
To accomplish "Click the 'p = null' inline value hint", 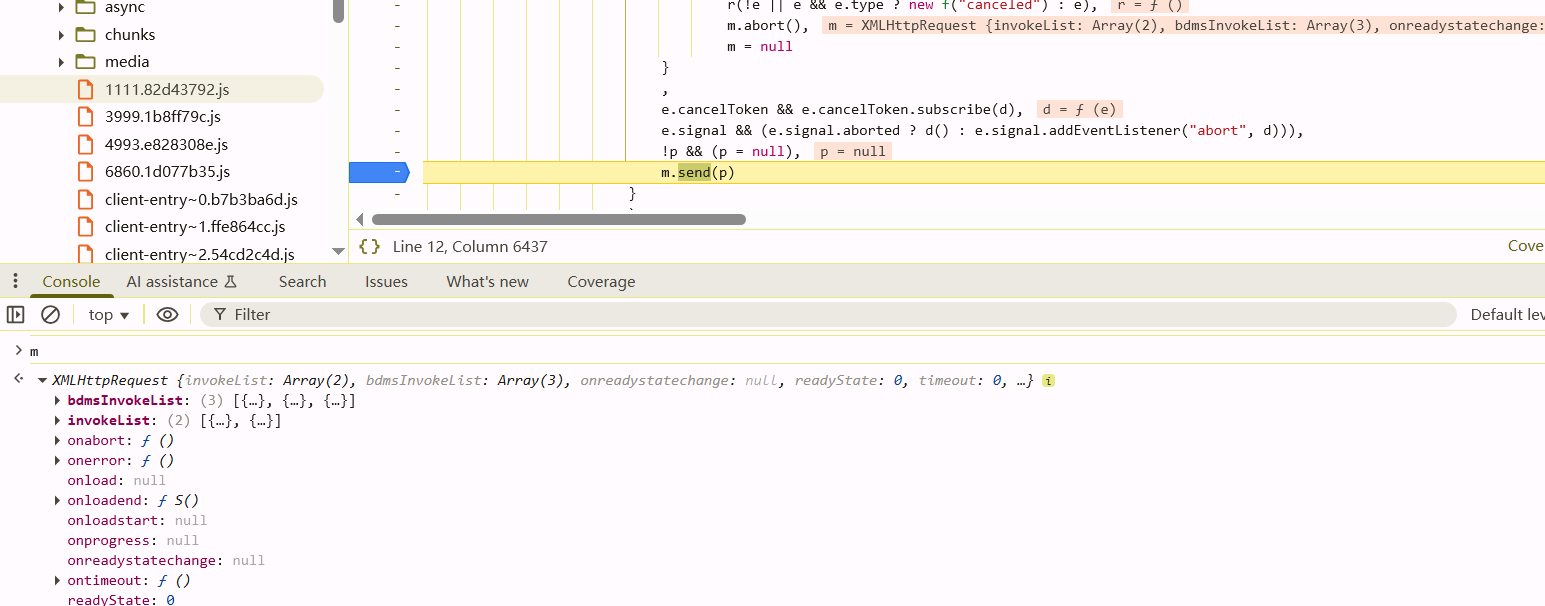I will [853, 151].
